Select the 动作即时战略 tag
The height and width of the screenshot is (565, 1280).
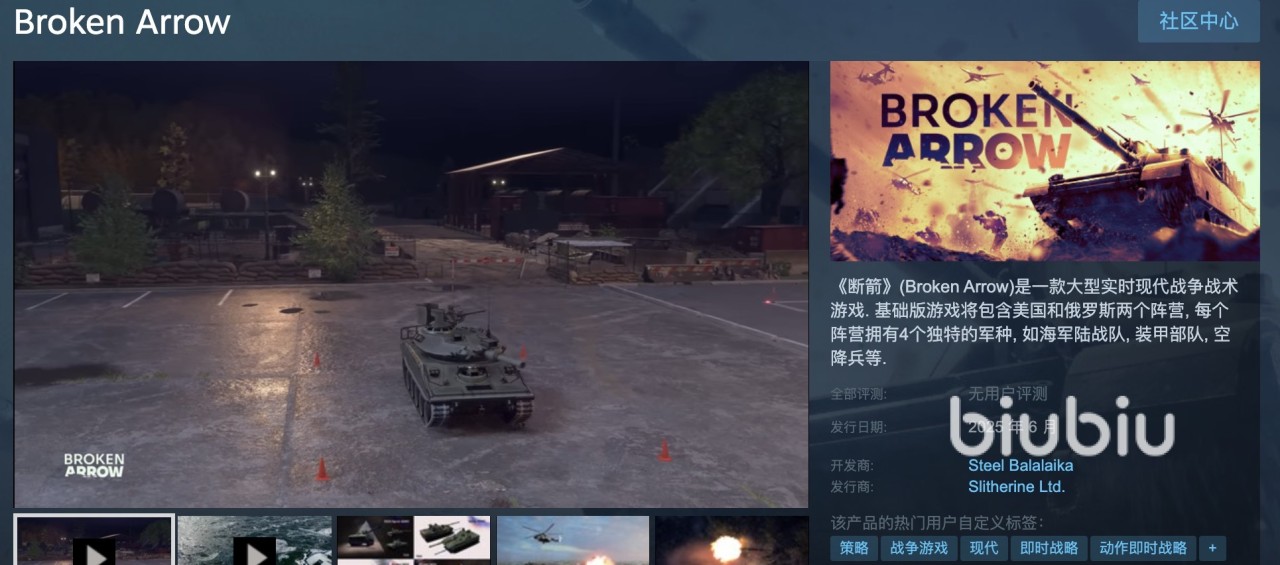[x=1143, y=548]
